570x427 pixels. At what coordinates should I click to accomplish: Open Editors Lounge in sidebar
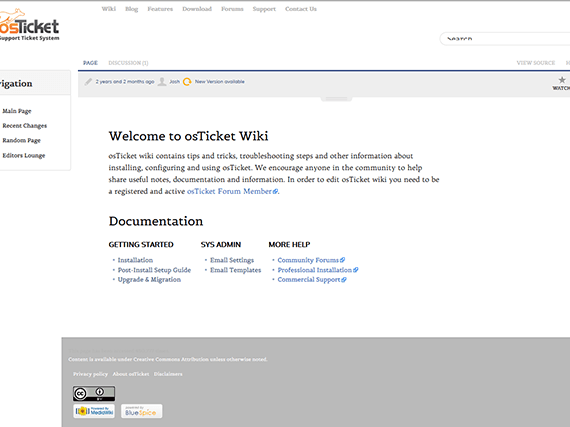(24, 155)
